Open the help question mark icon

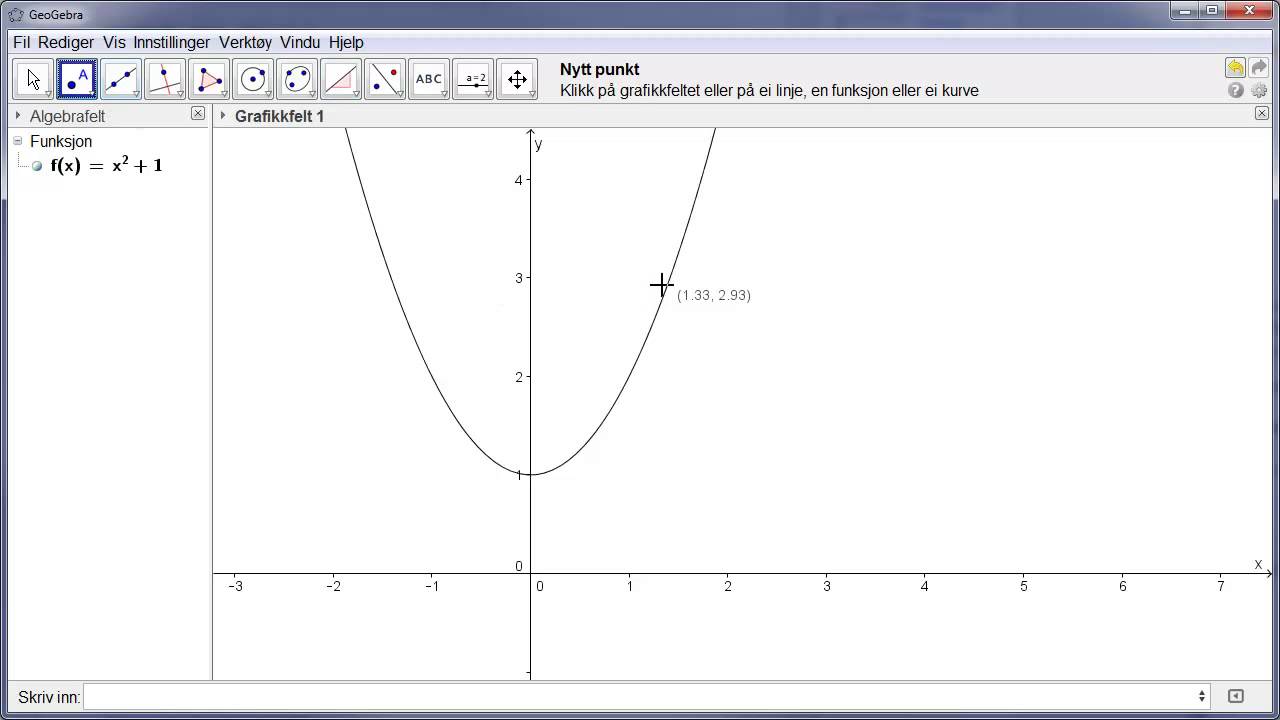point(1236,90)
